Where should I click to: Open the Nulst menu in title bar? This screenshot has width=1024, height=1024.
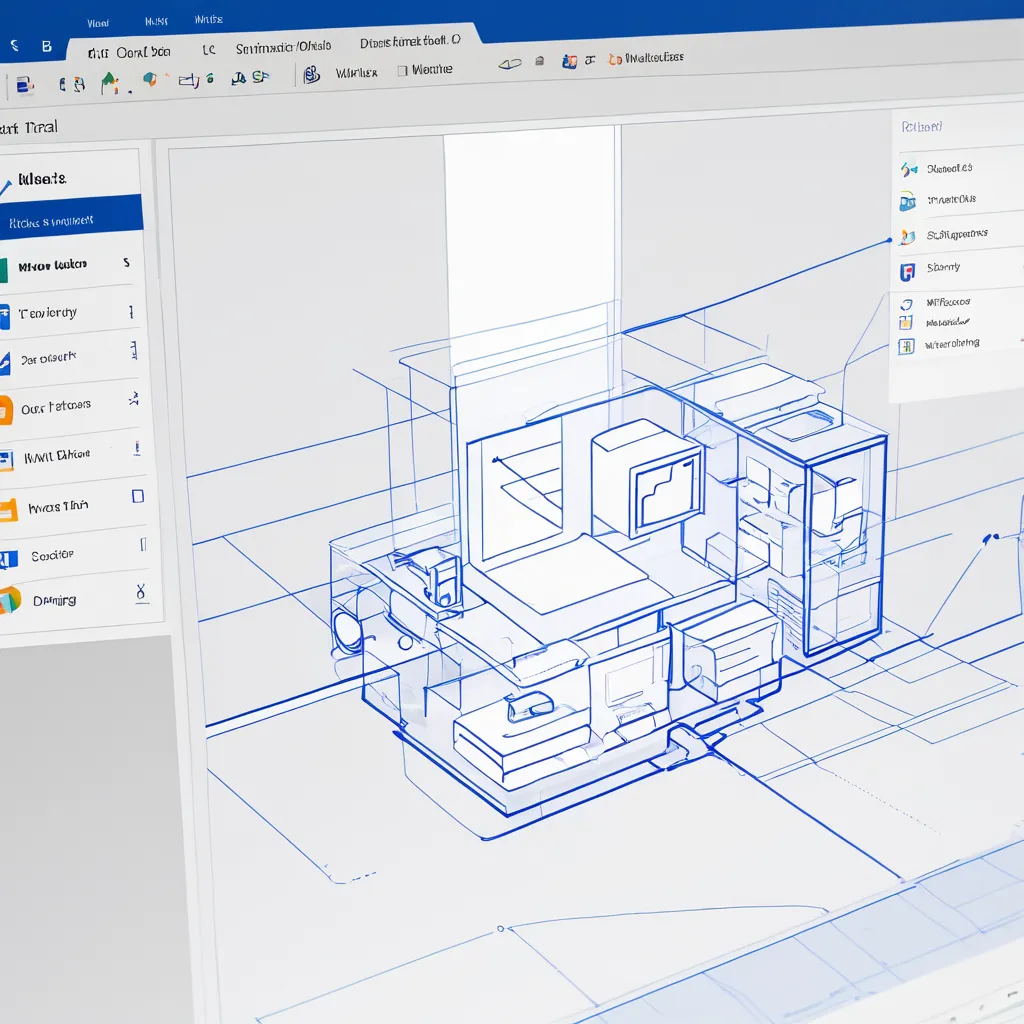click(x=156, y=22)
